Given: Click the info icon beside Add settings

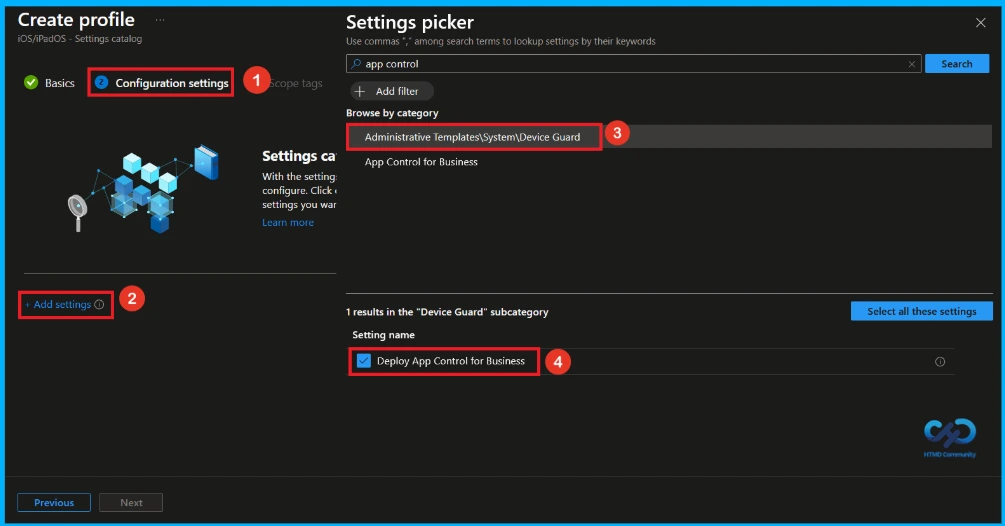Looking at the screenshot, I should tap(99, 304).
